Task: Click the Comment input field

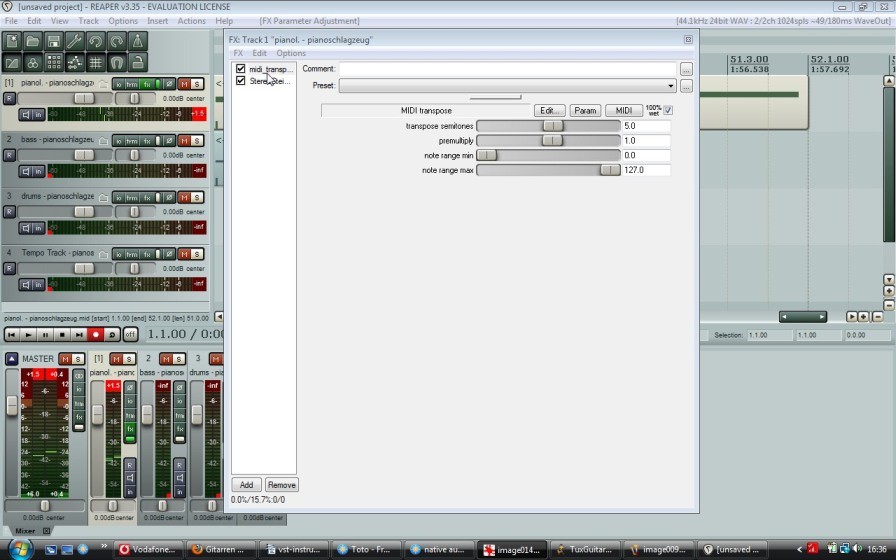Action: (x=507, y=69)
